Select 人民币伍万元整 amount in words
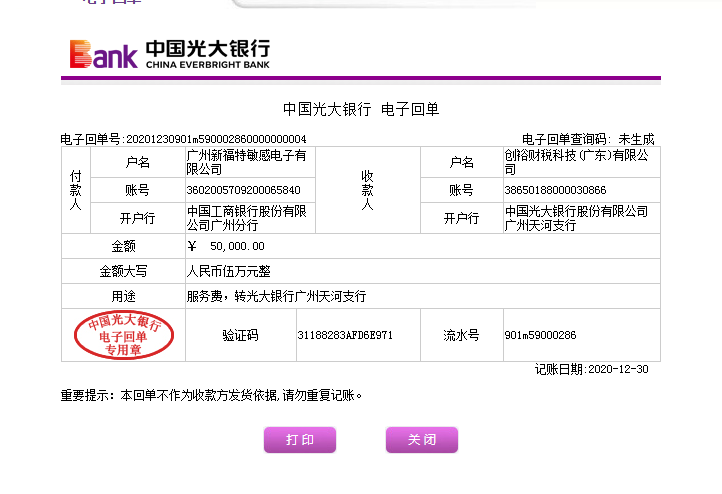The image size is (722, 494). click(228, 271)
